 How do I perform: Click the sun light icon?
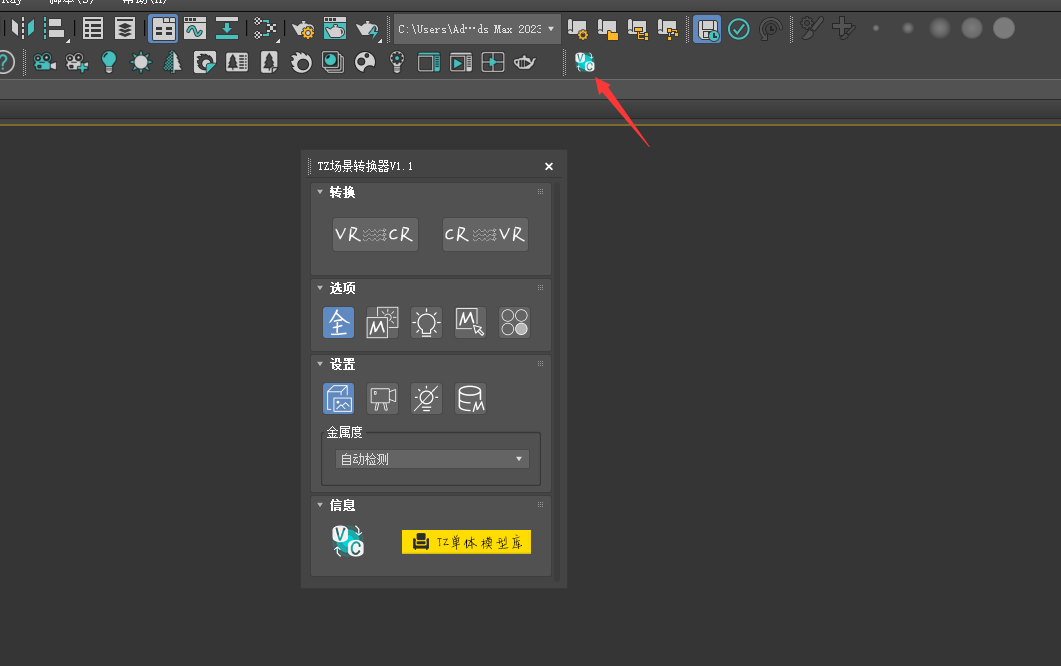[141, 62]
